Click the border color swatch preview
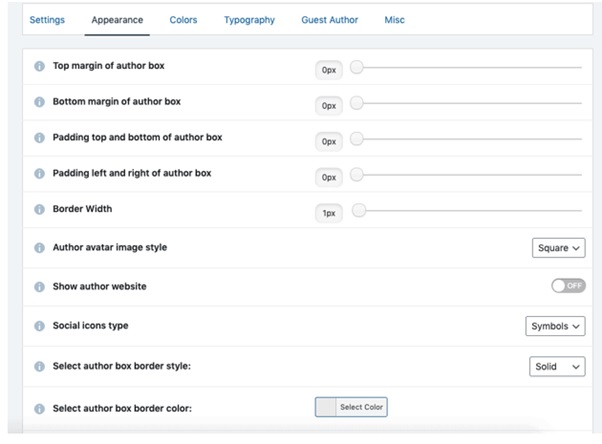This screenshot has width=602, height=444. (326, 407)
